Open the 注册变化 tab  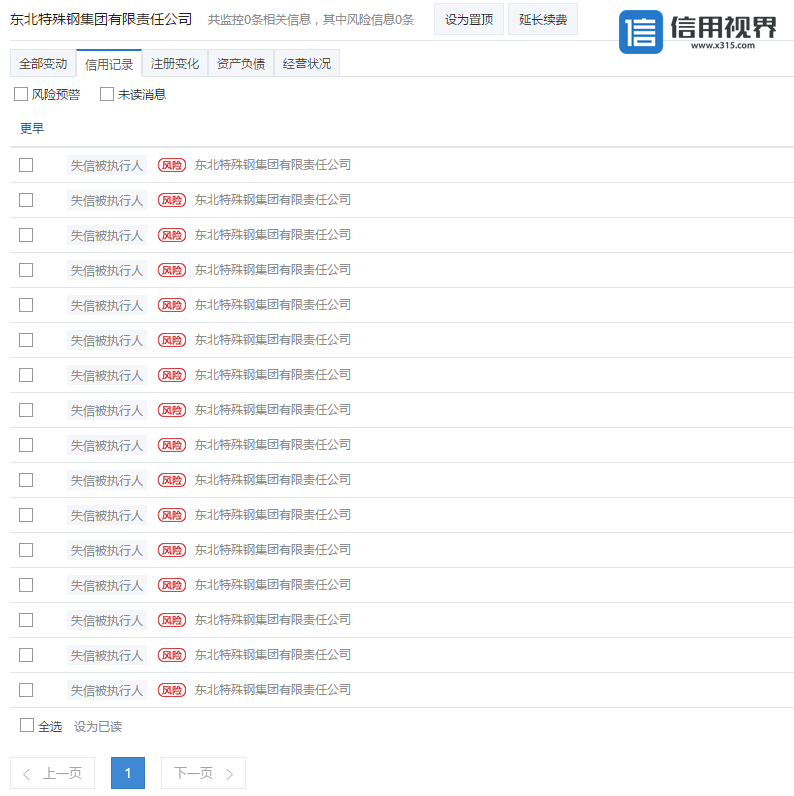coord(175,63)
